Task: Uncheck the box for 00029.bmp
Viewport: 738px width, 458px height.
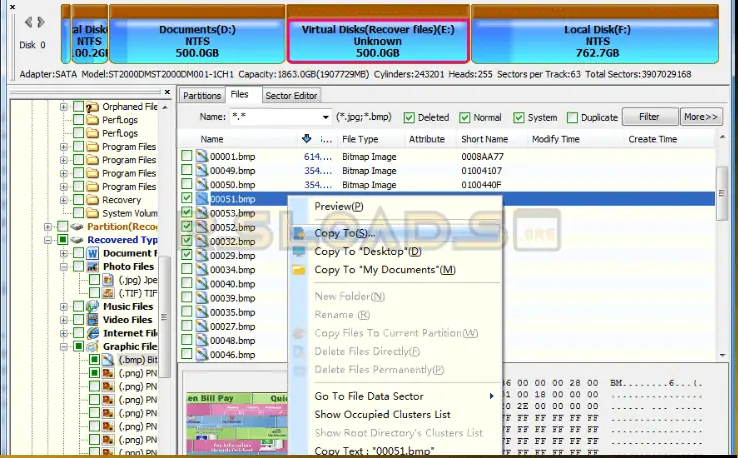Action: [x=187, y=255]
